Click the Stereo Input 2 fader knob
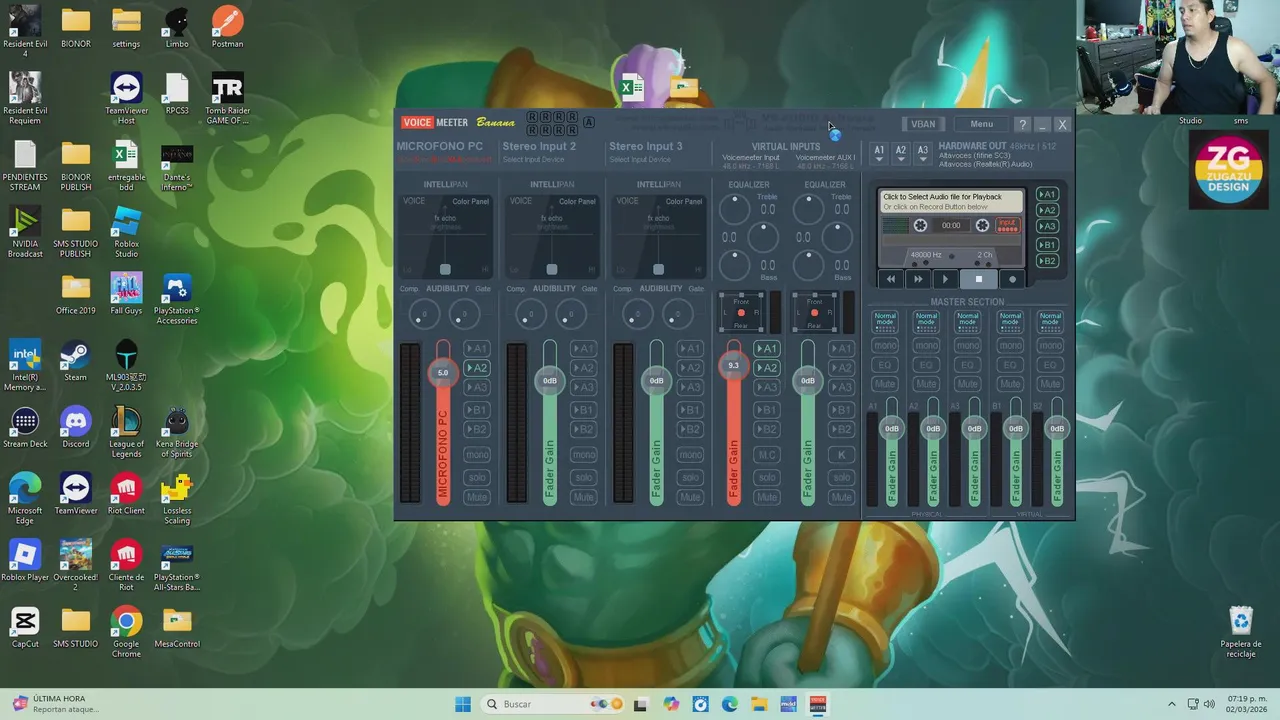Viewport: 1280px width, 720px height. pos(550,380)
